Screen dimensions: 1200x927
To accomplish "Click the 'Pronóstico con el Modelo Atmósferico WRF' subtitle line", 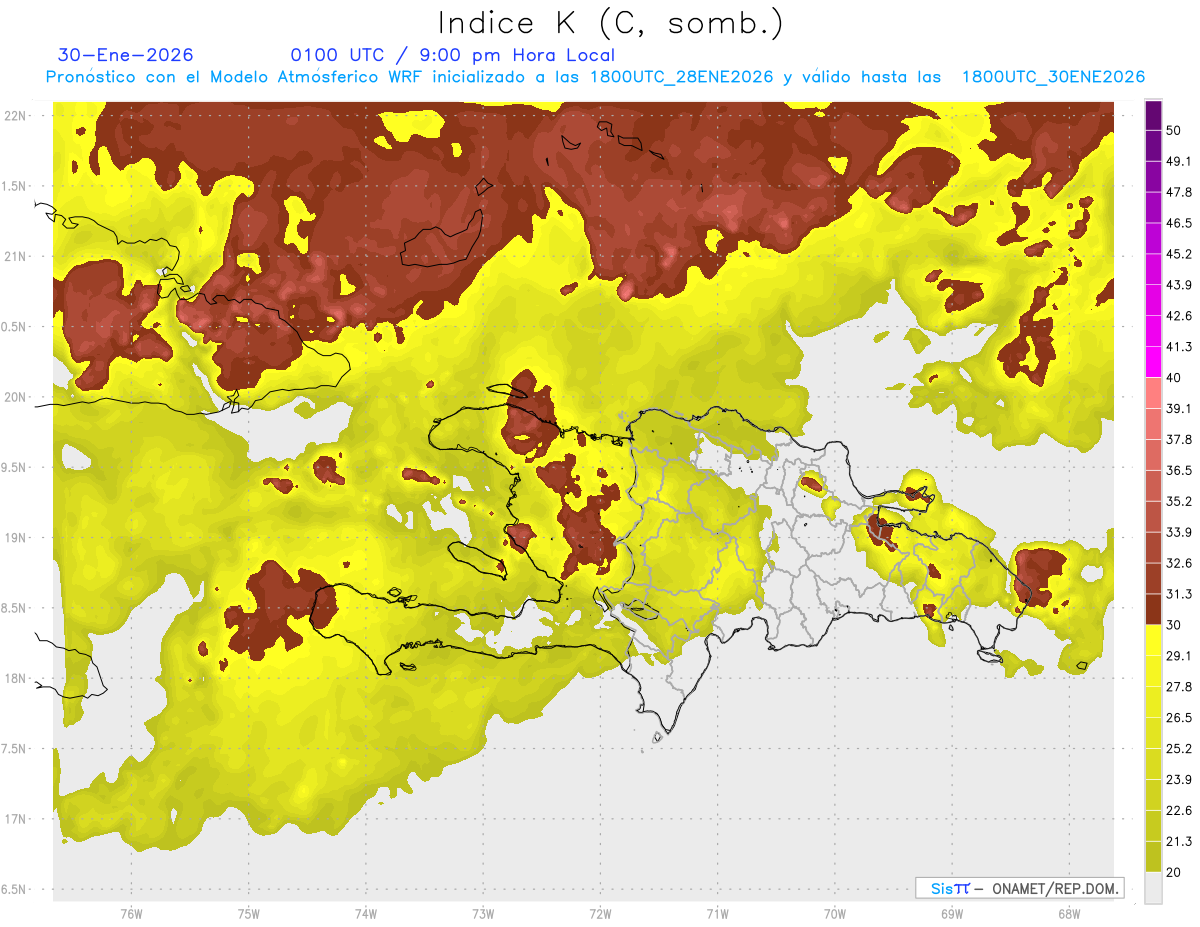I will [x=595, y=77].
